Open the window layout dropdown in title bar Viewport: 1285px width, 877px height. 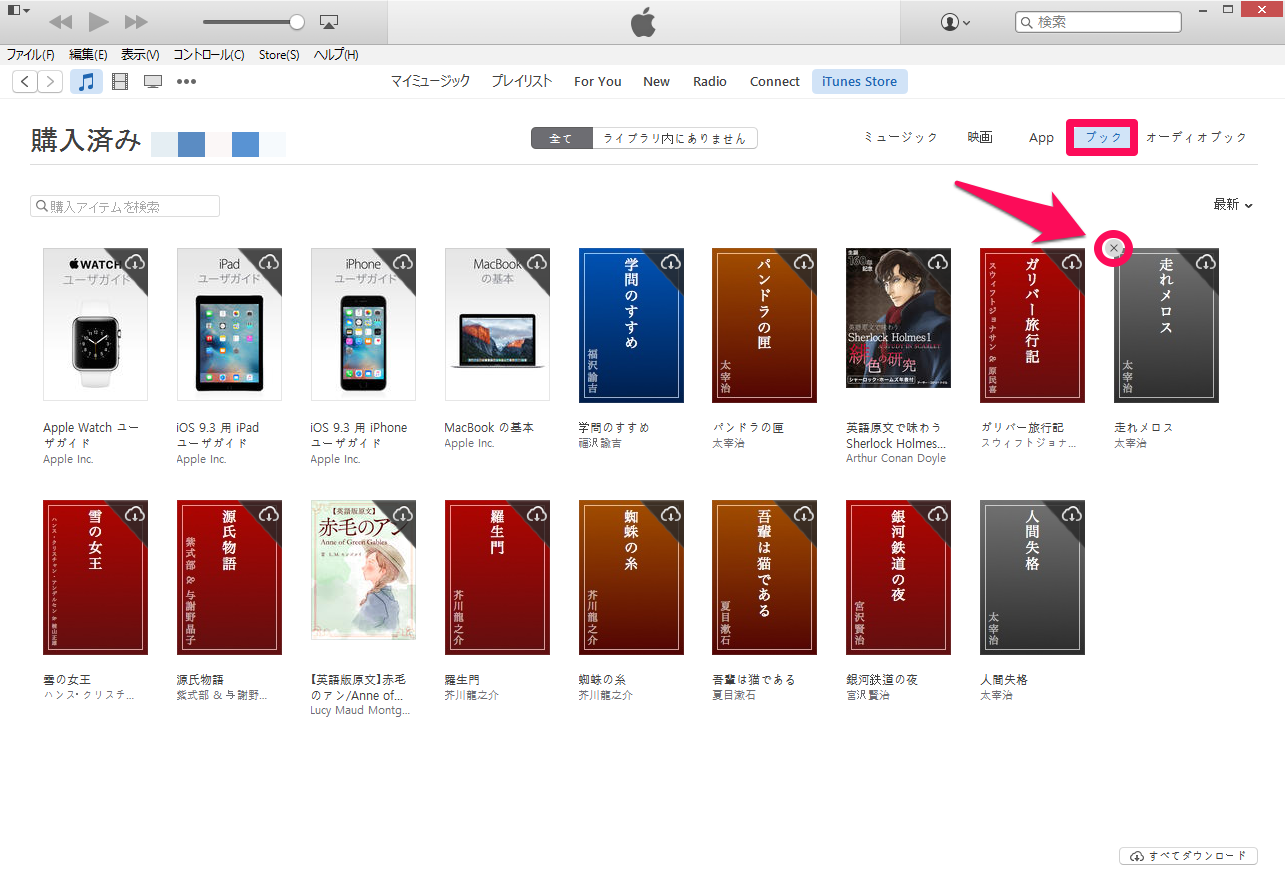[x=18, y=11]
